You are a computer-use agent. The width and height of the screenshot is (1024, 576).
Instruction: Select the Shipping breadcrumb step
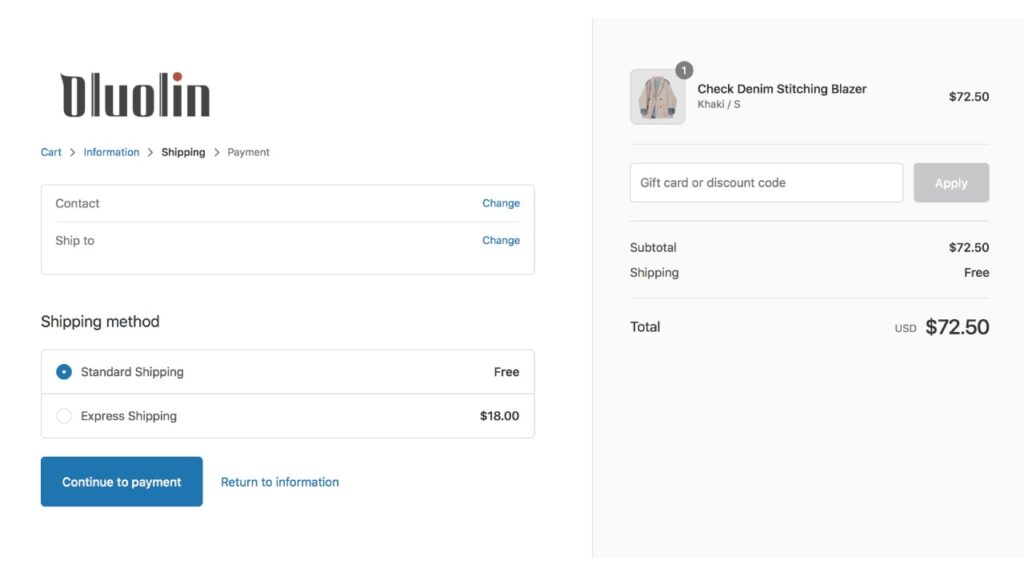(183, 152)
